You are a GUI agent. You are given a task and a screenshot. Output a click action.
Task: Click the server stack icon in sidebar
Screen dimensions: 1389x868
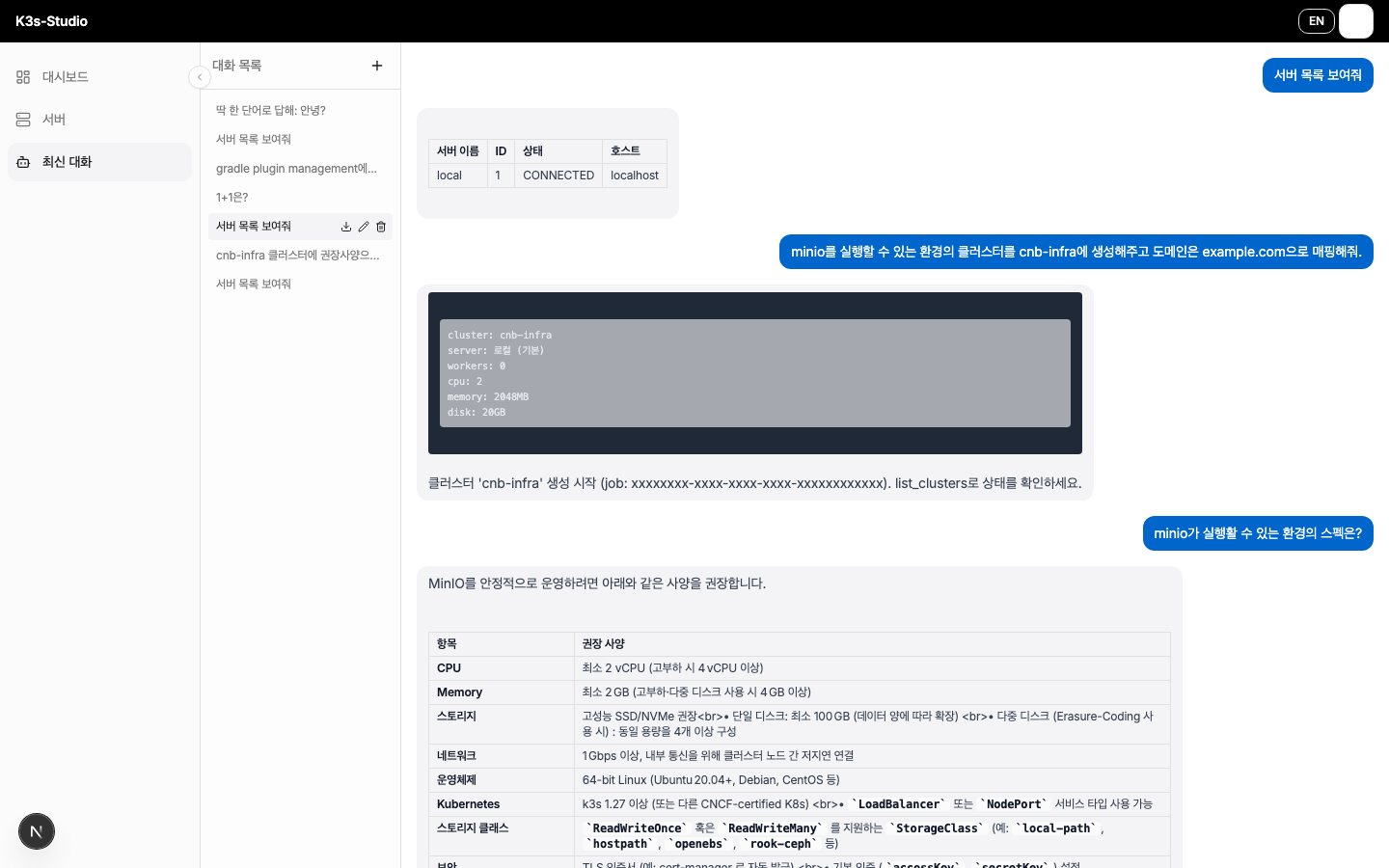(23, 120)
